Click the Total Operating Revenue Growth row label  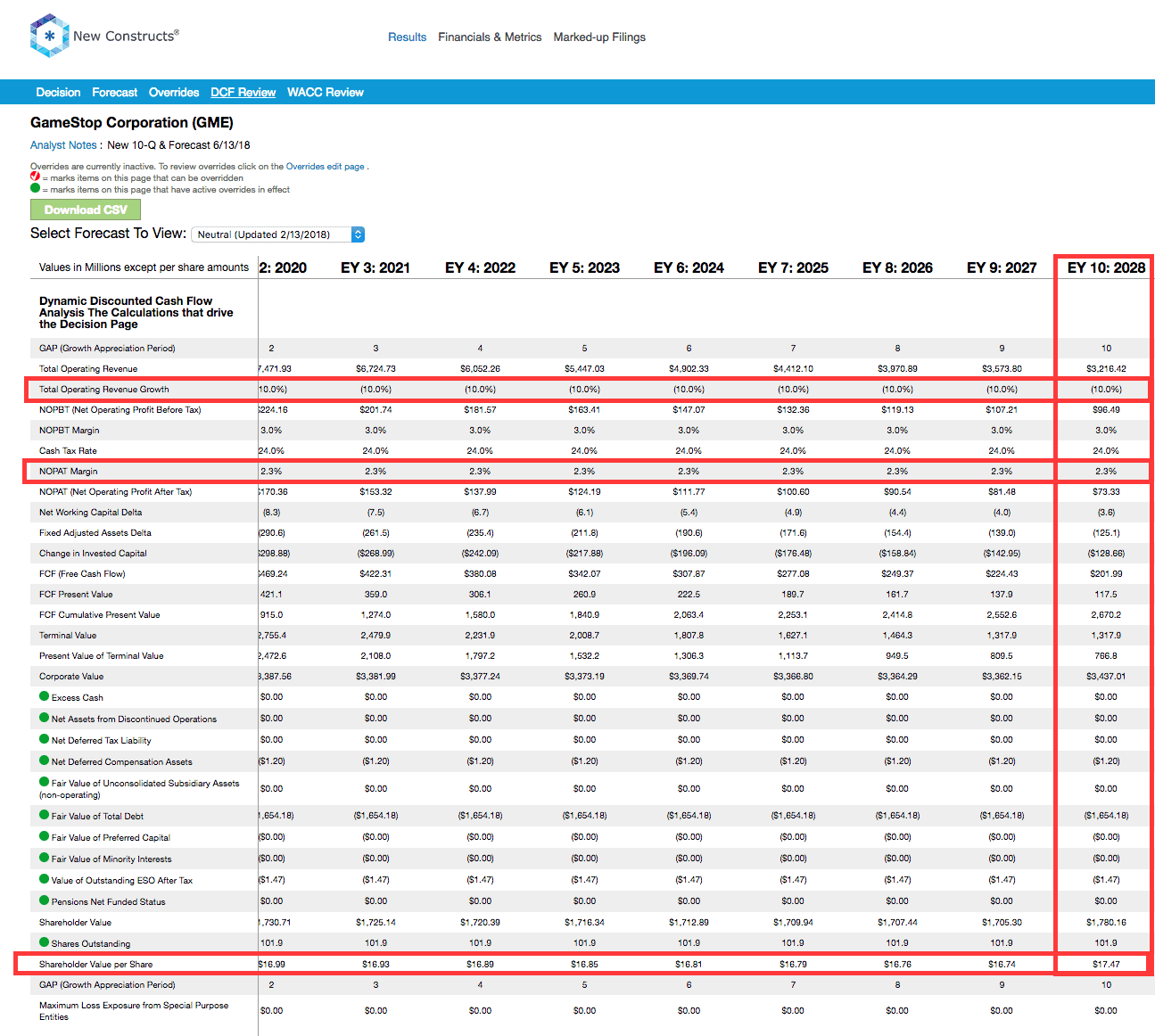coord(103,390)
